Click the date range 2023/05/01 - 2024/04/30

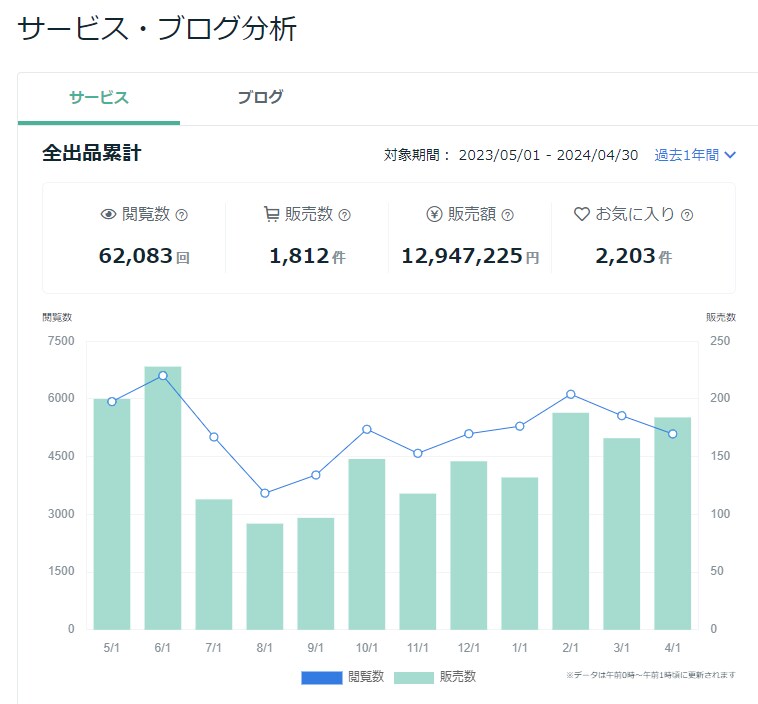tap(548, 155)
